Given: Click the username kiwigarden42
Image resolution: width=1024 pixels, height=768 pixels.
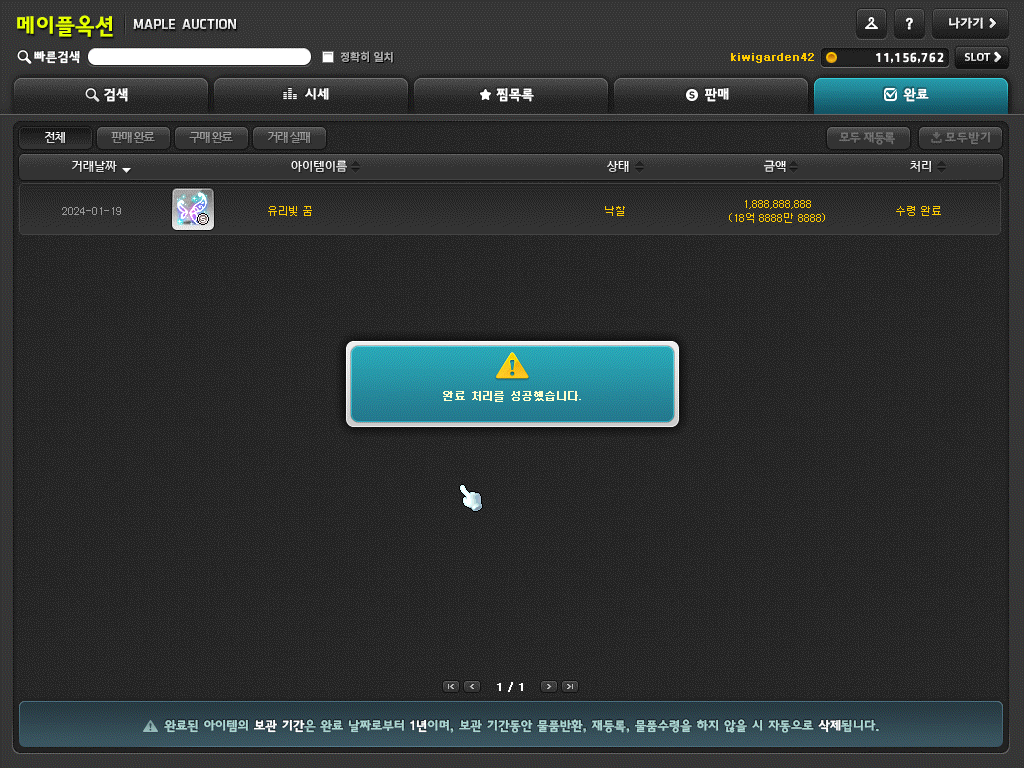Looking at the screenshot, I should click(x=772, y=57).
